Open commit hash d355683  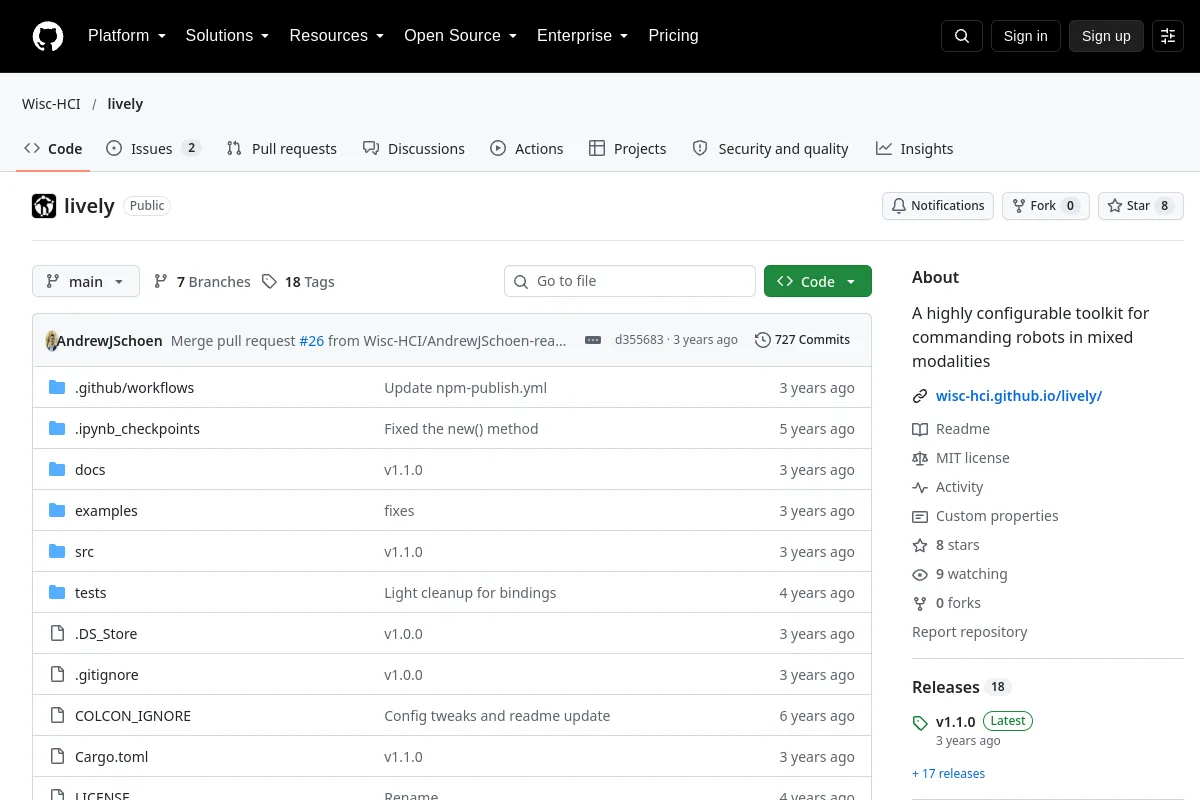pos(639,340)
